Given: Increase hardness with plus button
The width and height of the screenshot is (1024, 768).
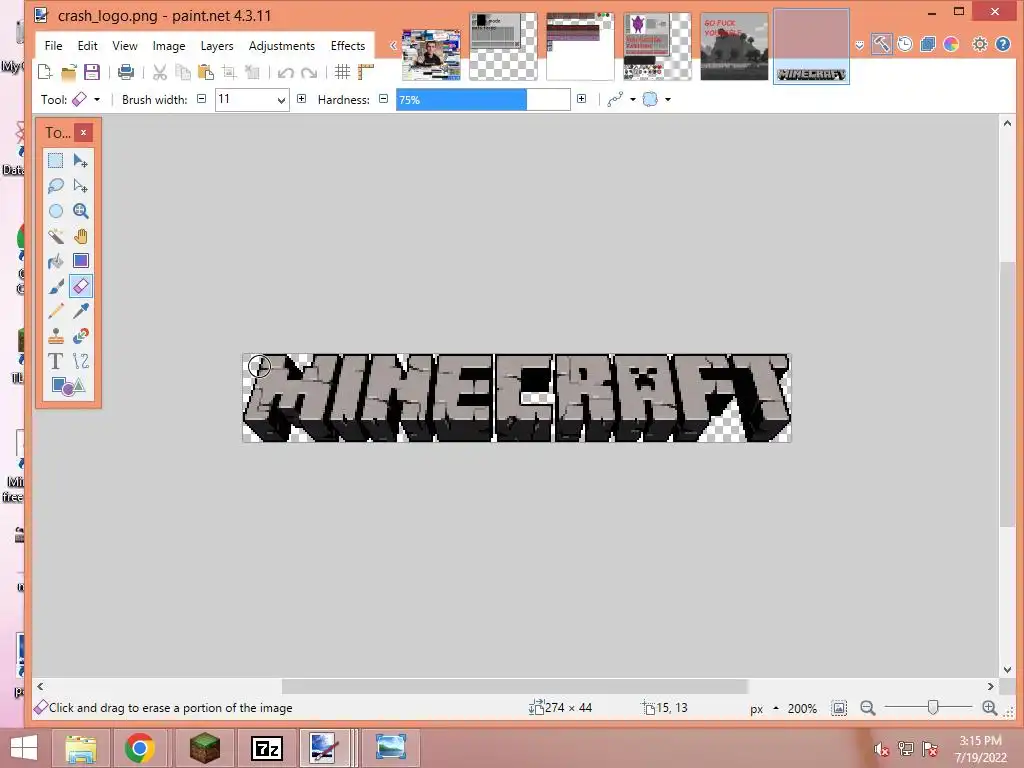Looking at the screenshot, I should 581,99.
